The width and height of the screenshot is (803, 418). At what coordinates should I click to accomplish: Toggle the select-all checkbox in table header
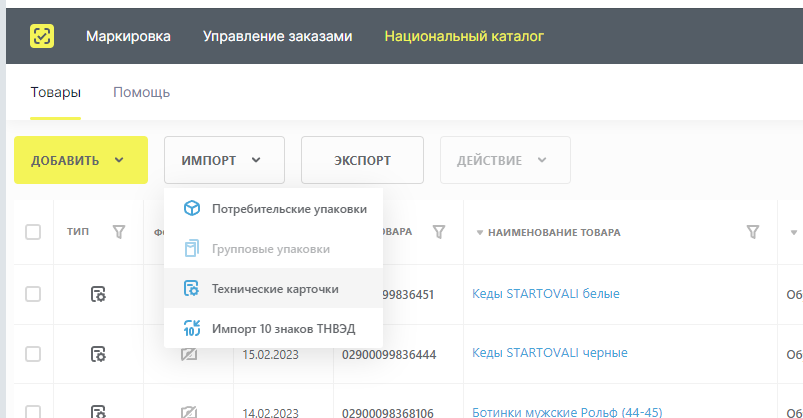[x=33, y=232]
